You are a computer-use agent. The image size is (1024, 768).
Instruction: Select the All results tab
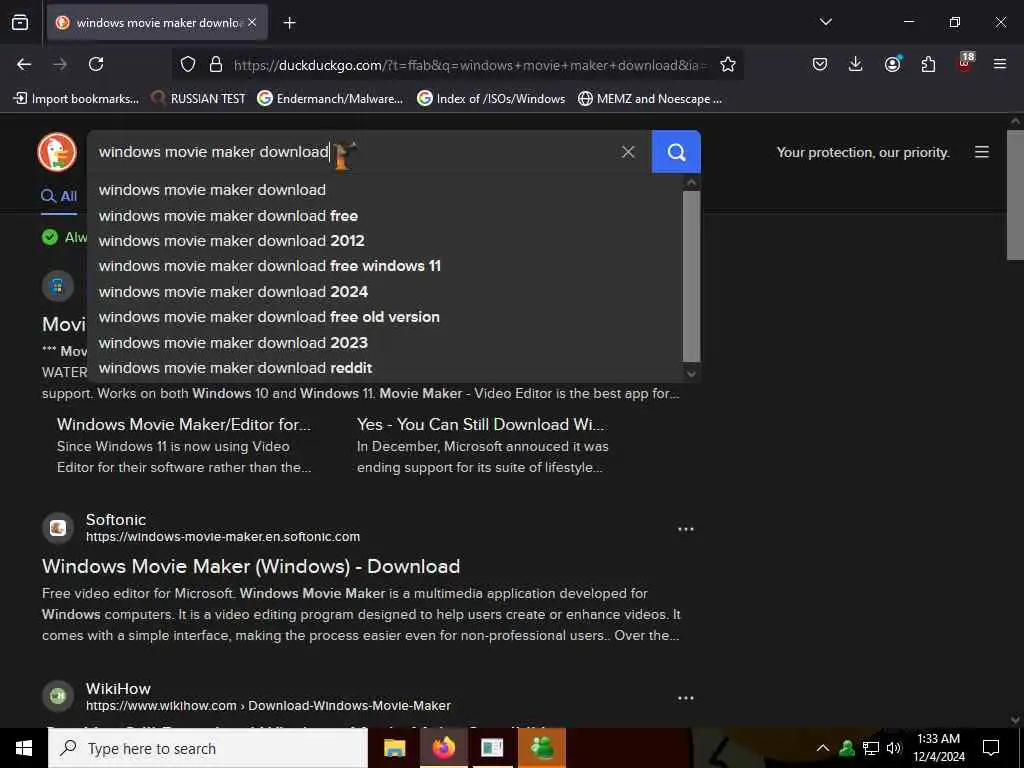pyautogui.click(x=59, y=196)
